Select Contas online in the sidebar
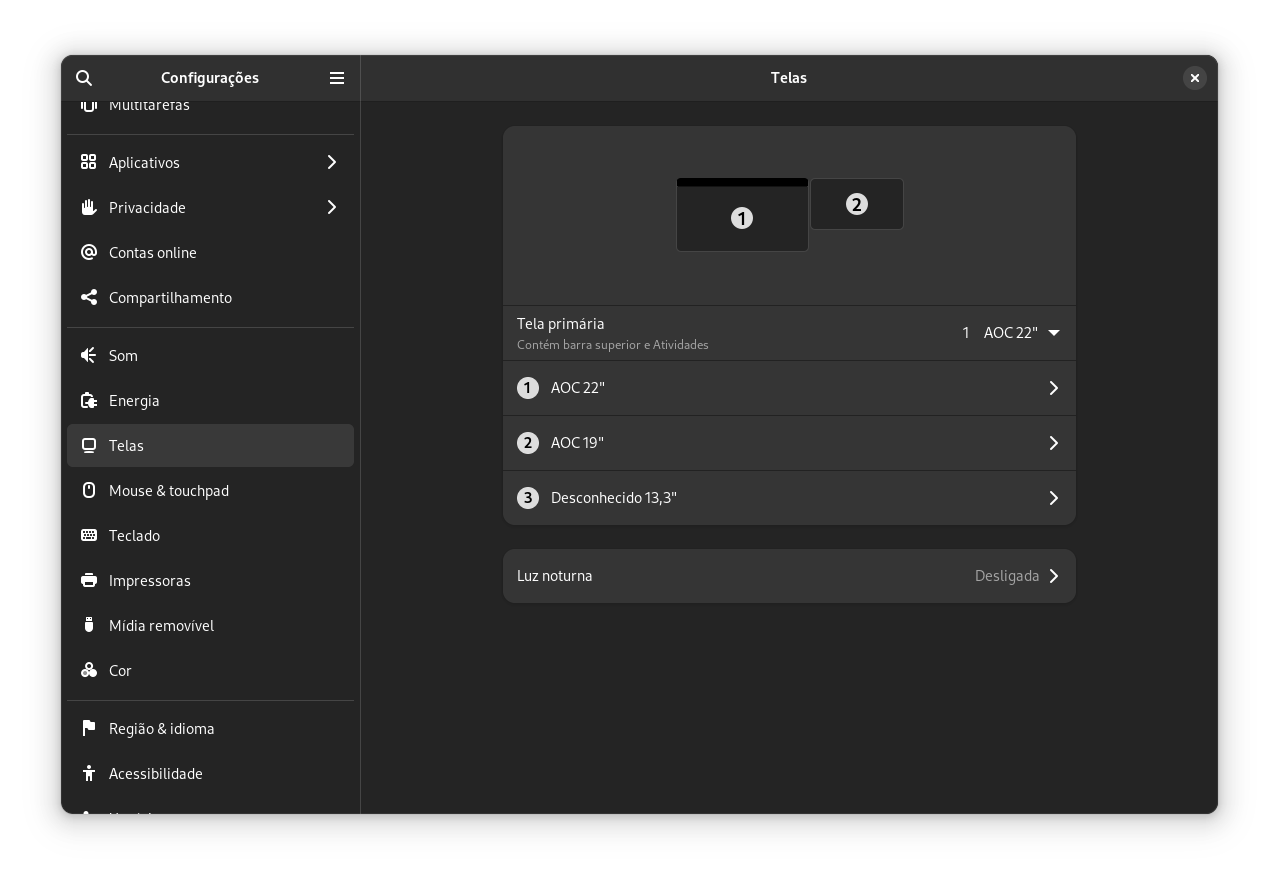The height and width of the screenshot is (881, 1279). tap(210, 252)
